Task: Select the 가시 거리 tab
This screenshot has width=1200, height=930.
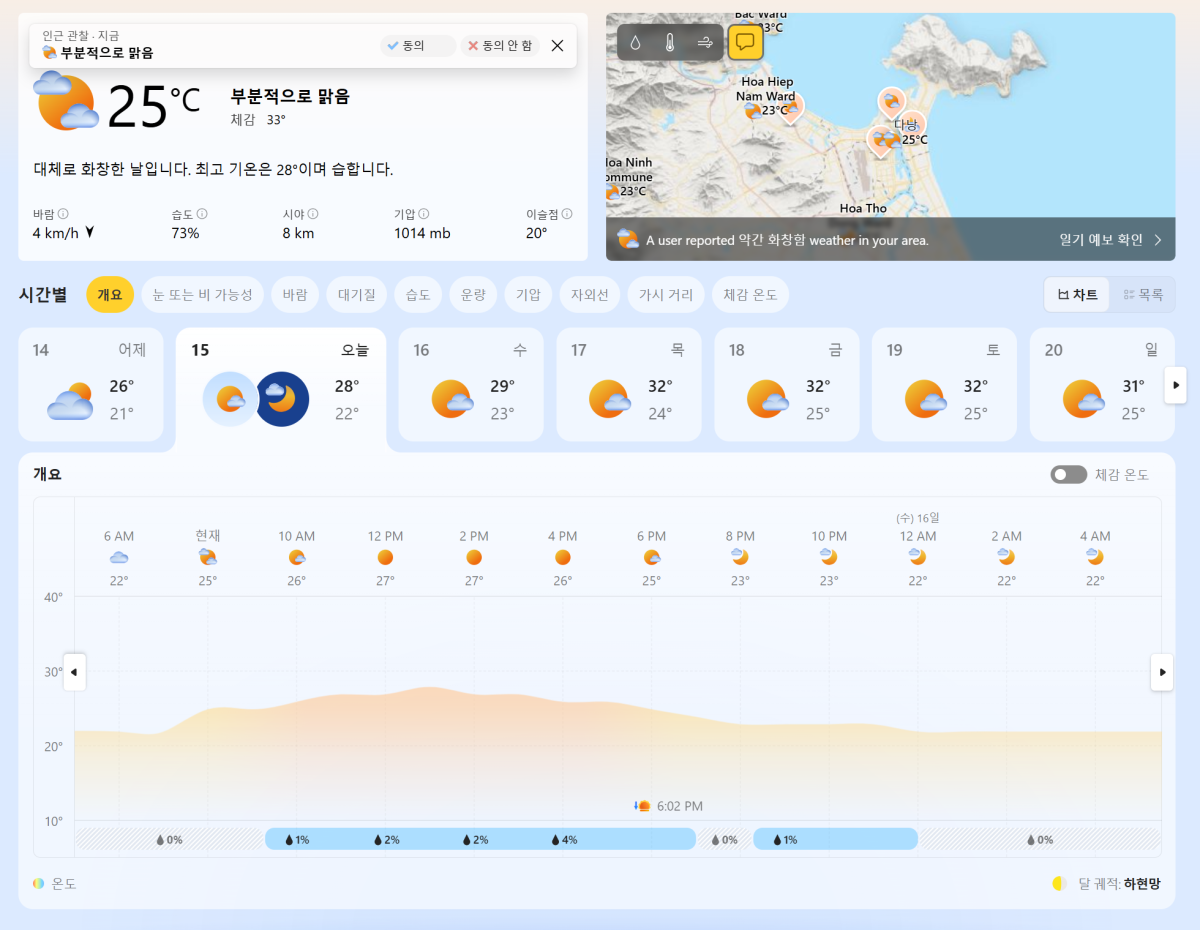Action: (666, 295)
